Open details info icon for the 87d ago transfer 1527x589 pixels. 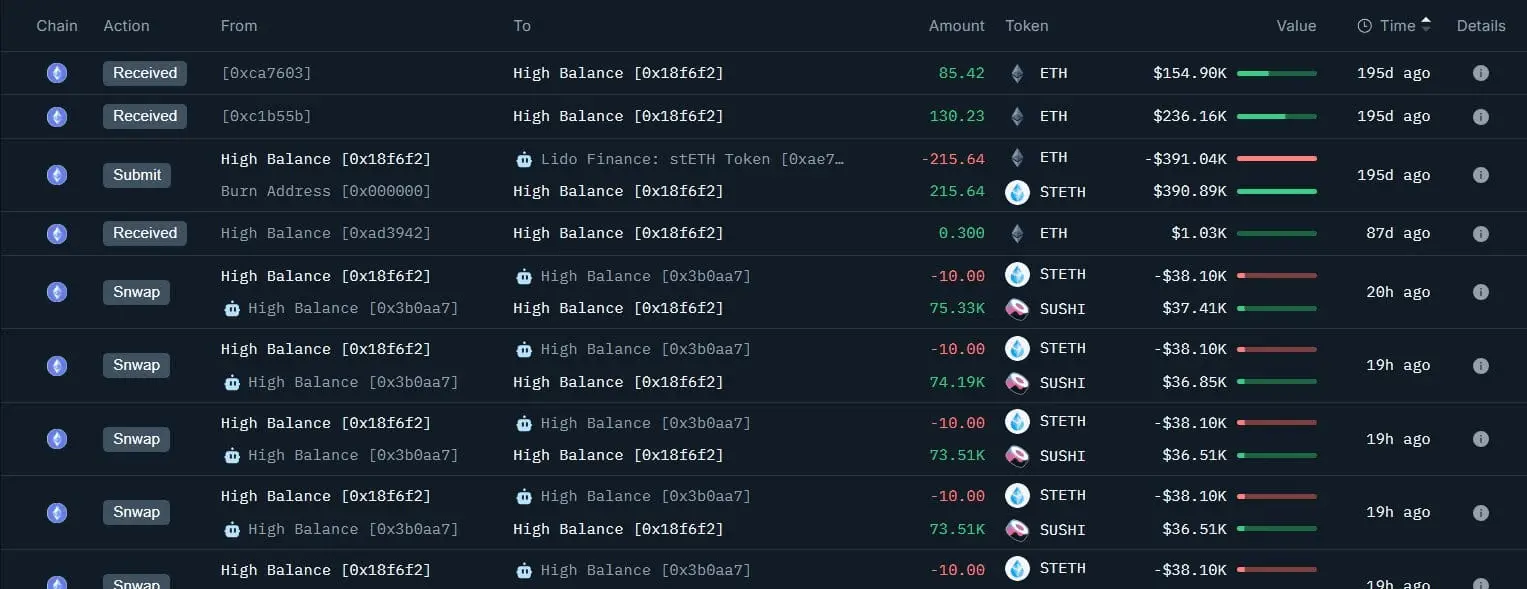point(1481,233)
